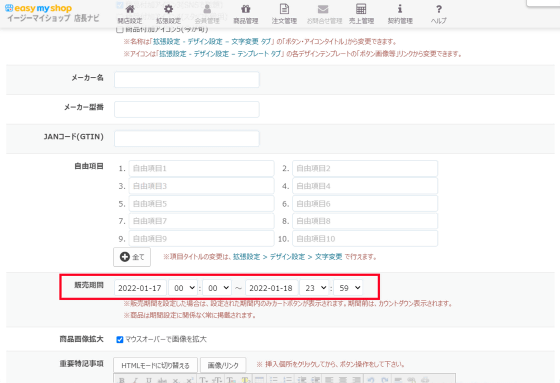Click the 自由項目10 input field
The height and width of the screenshot is (383, 560).
pos(365,239)
